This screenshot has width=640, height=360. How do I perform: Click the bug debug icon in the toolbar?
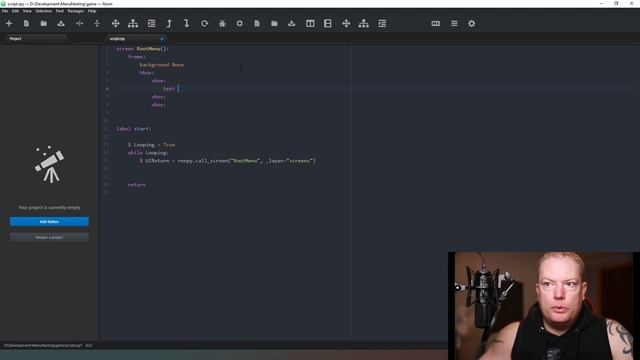(x=222, y=24)
